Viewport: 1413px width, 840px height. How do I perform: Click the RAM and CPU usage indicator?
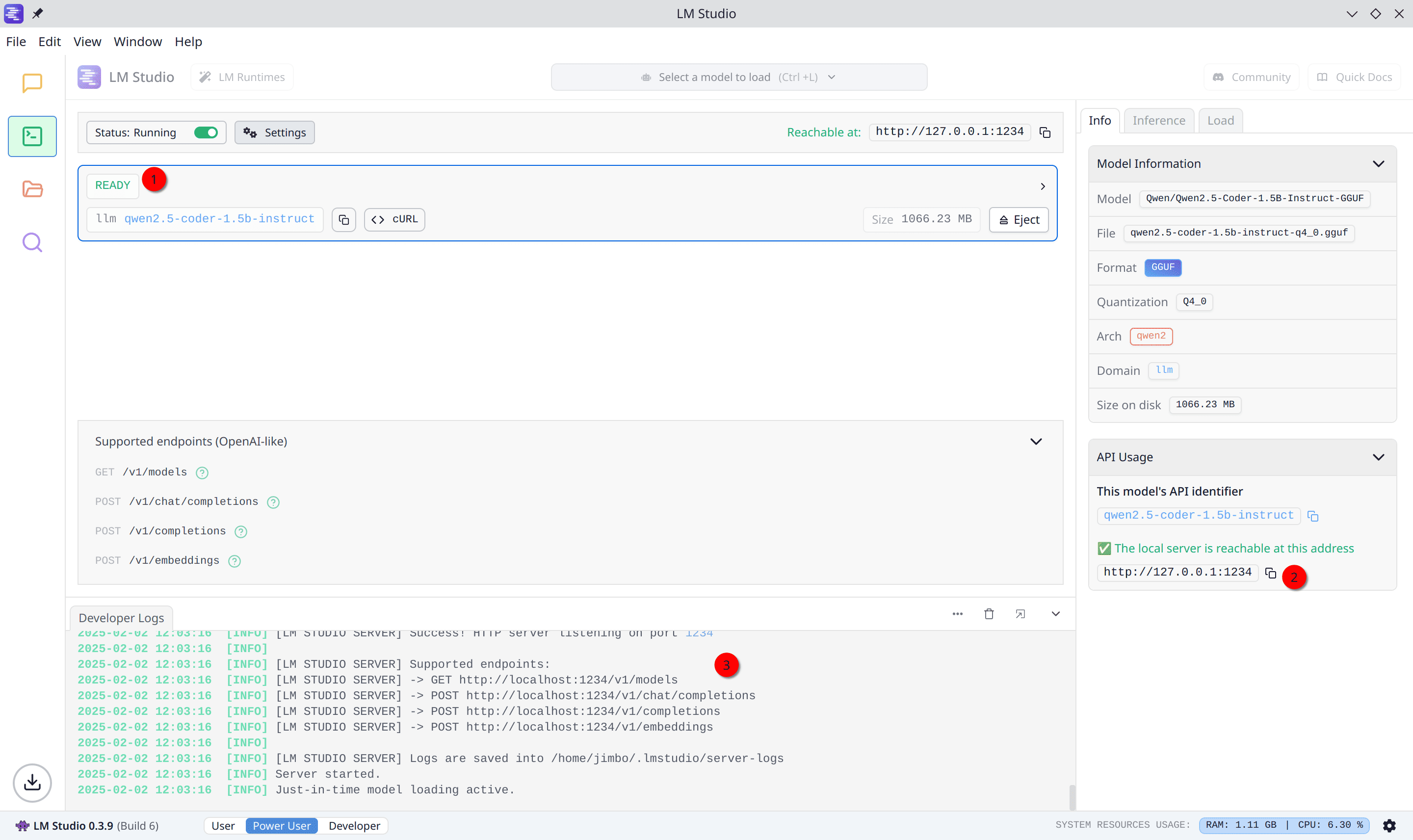pyautogui.click(x=1284, y=825)
